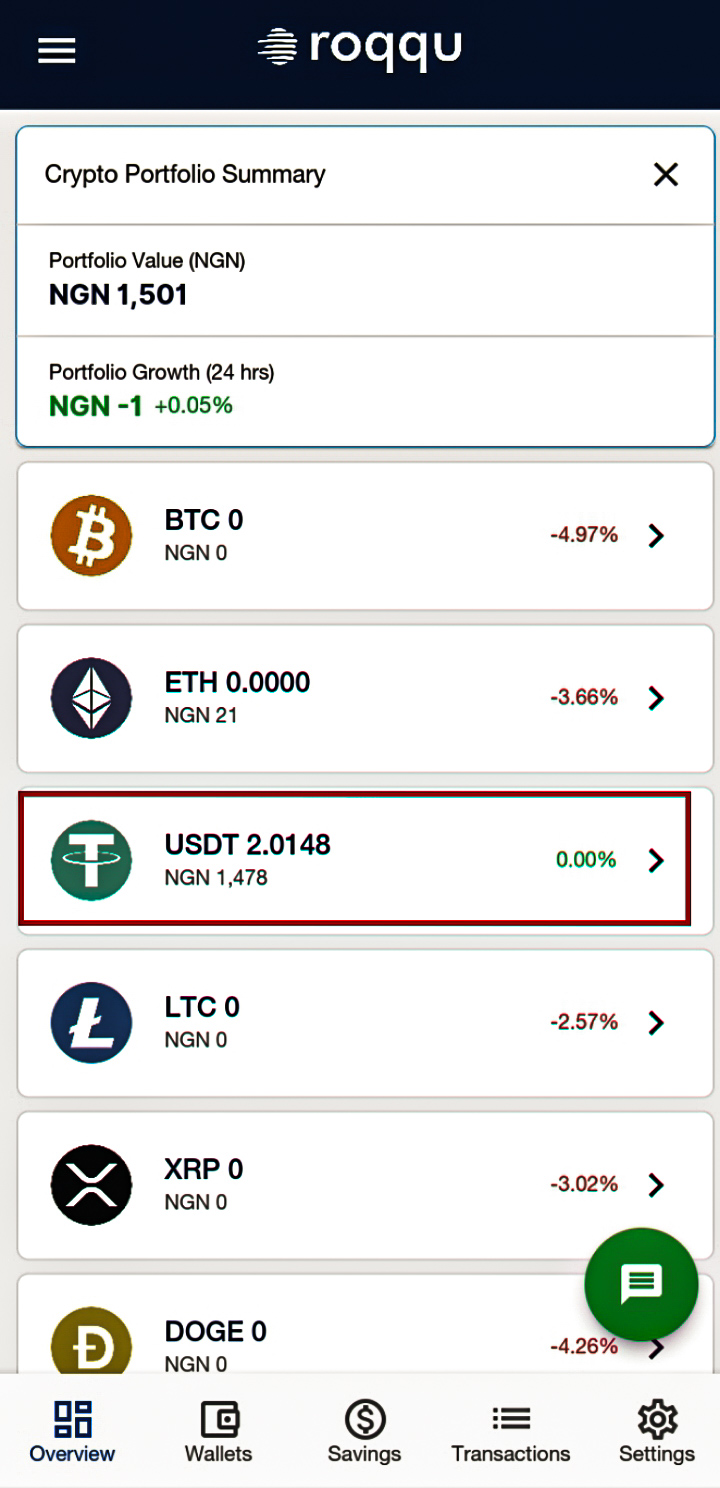Expand USDT row chevron arrow
The image size is (720, 1488).
pos(656,860)
